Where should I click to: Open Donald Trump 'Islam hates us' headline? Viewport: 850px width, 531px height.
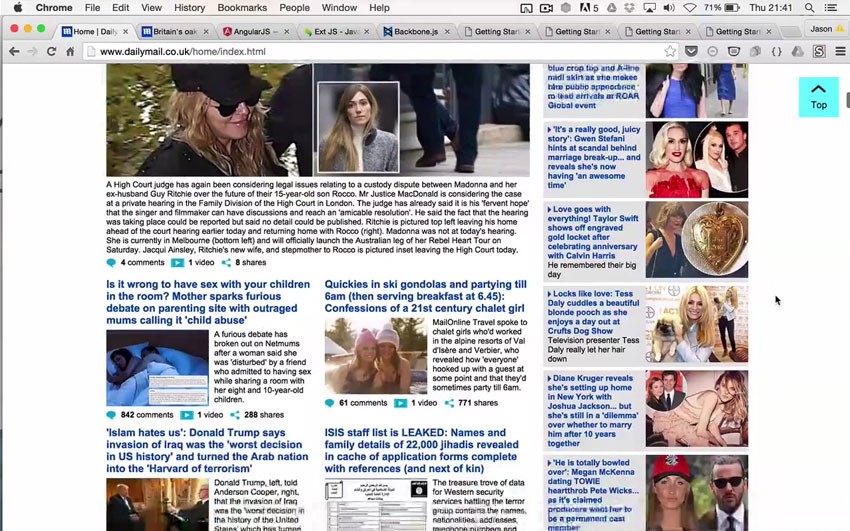tap(207, 451)
